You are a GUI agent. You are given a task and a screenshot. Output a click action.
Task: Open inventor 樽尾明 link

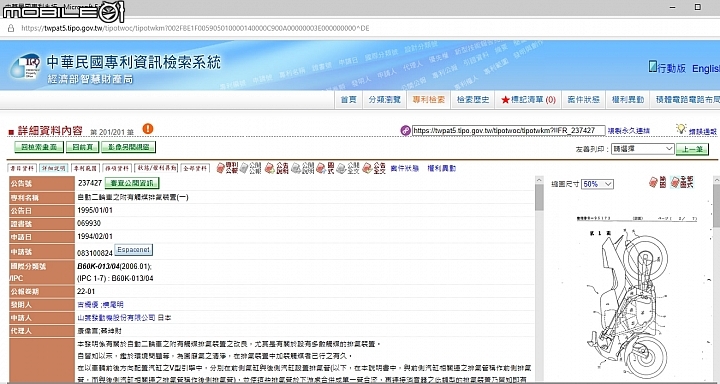(x=112, y=305)
